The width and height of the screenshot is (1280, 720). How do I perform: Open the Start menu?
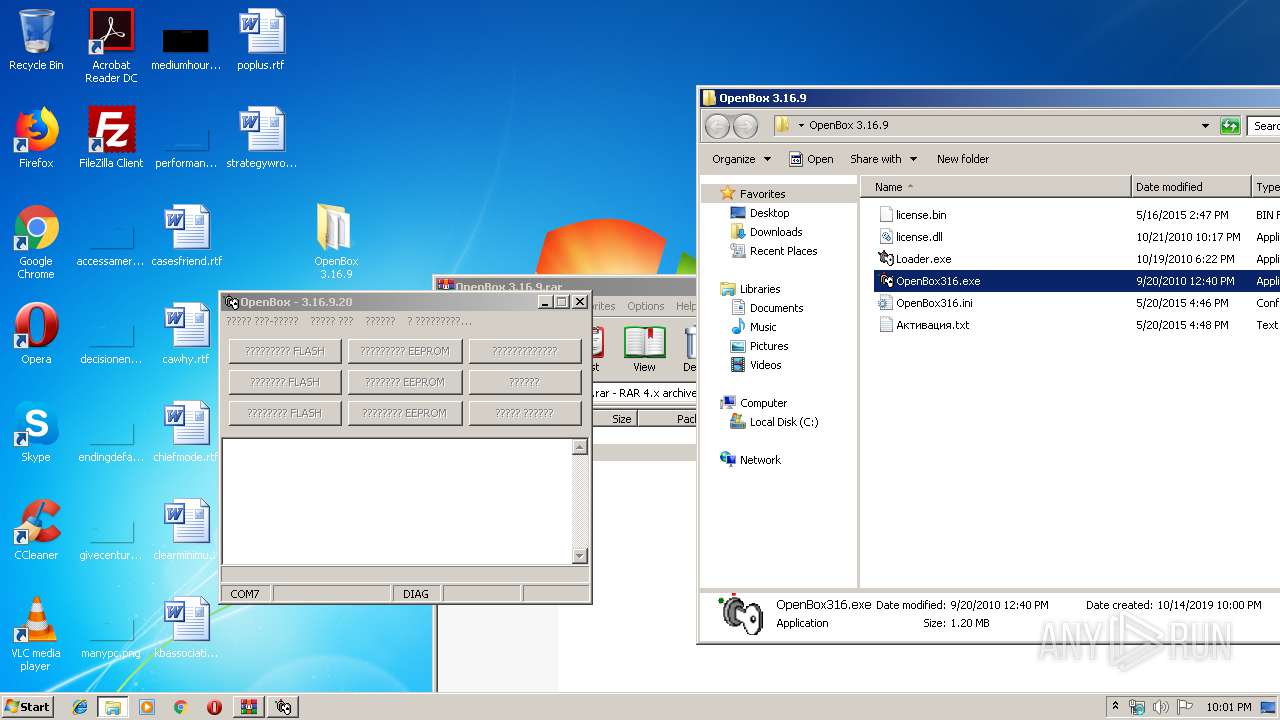[27, 707]
